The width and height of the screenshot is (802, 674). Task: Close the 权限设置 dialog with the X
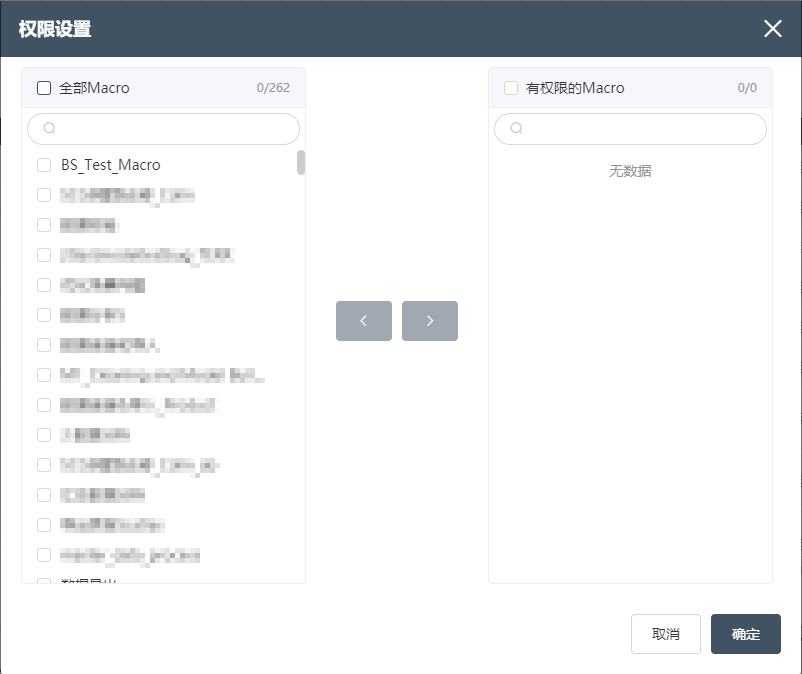coord(772,28)
